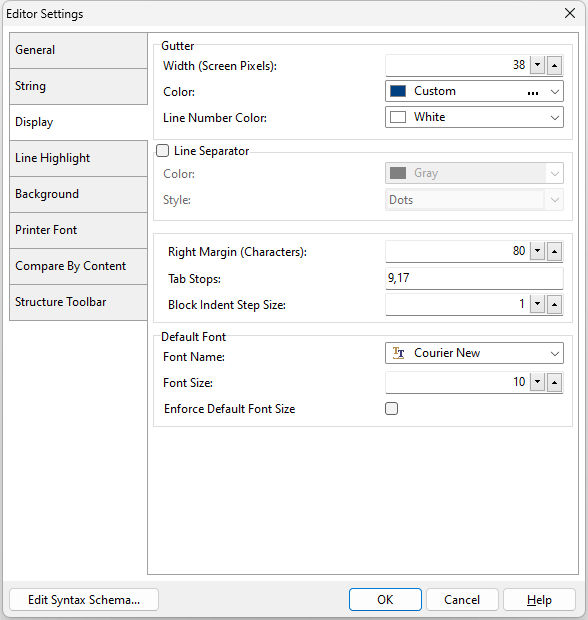Click the Cancel button

[x=462, y=600]
